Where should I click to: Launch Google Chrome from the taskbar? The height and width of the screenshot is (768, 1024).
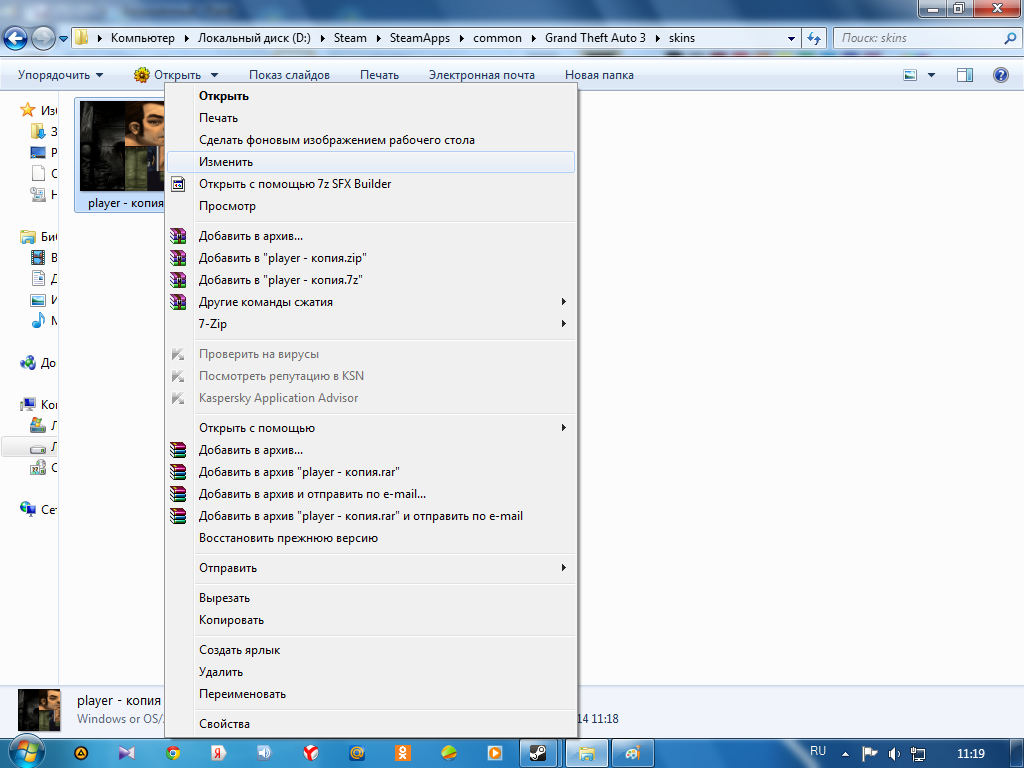[x=173, y=753]
